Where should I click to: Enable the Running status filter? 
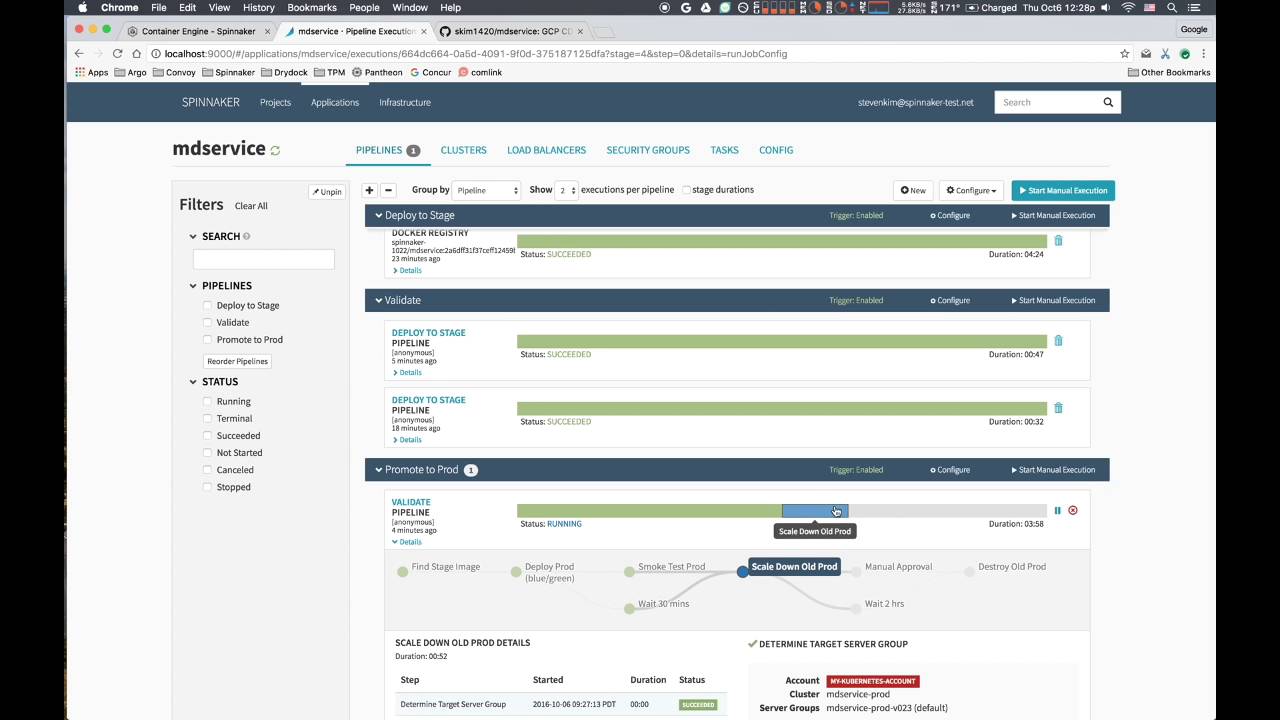(208, 401)
